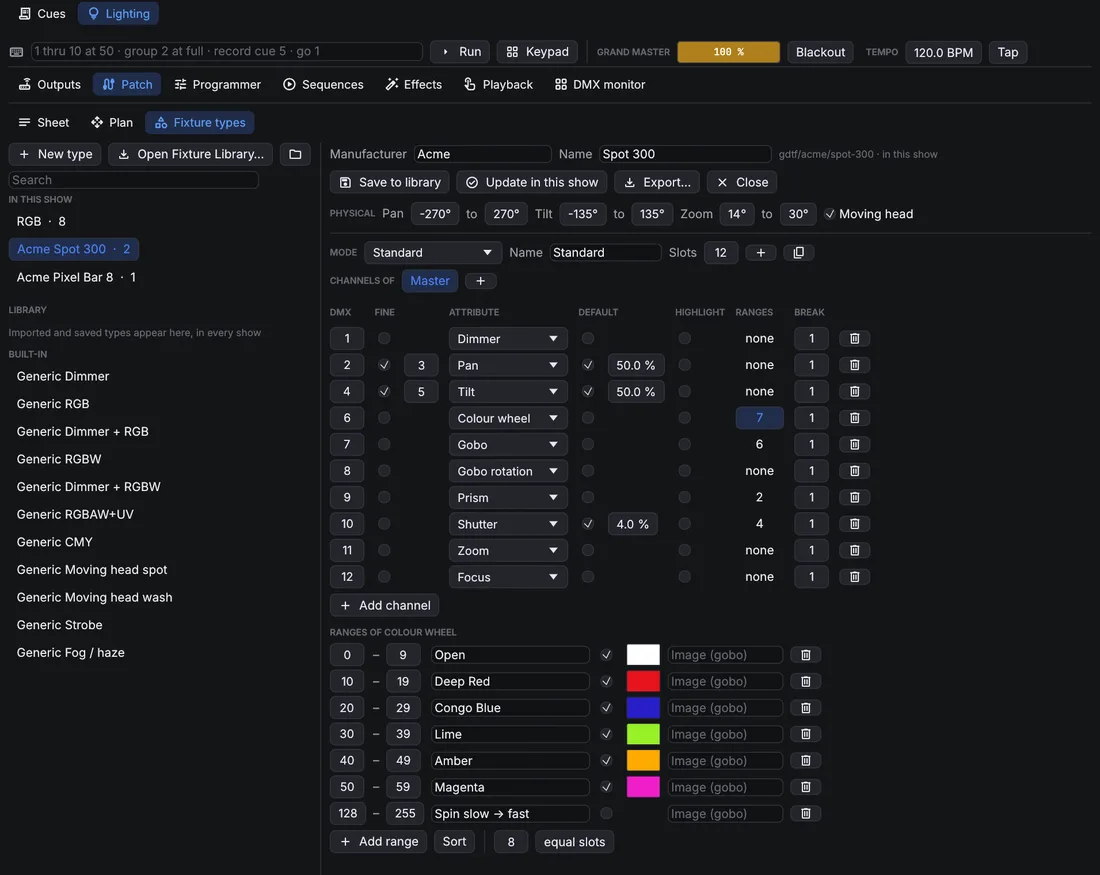Save fixture type to library
Viewport: 1100px width, 875px height.
[x=390, y=182]
